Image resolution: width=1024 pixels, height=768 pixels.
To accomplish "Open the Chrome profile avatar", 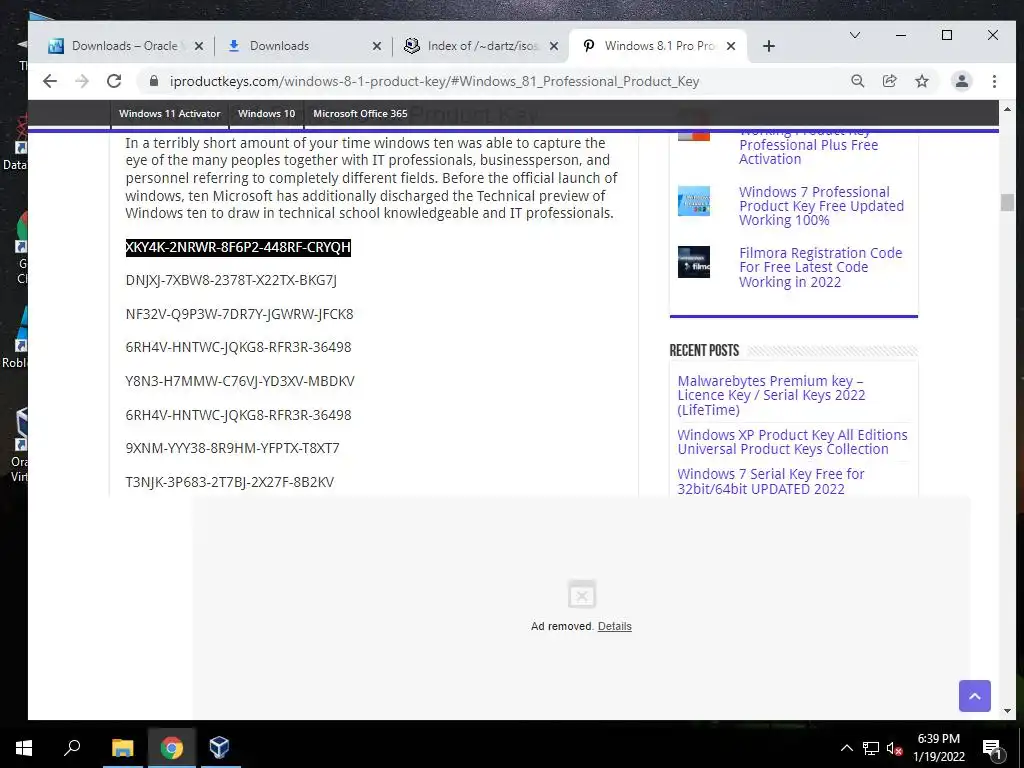I will (961, 81).
